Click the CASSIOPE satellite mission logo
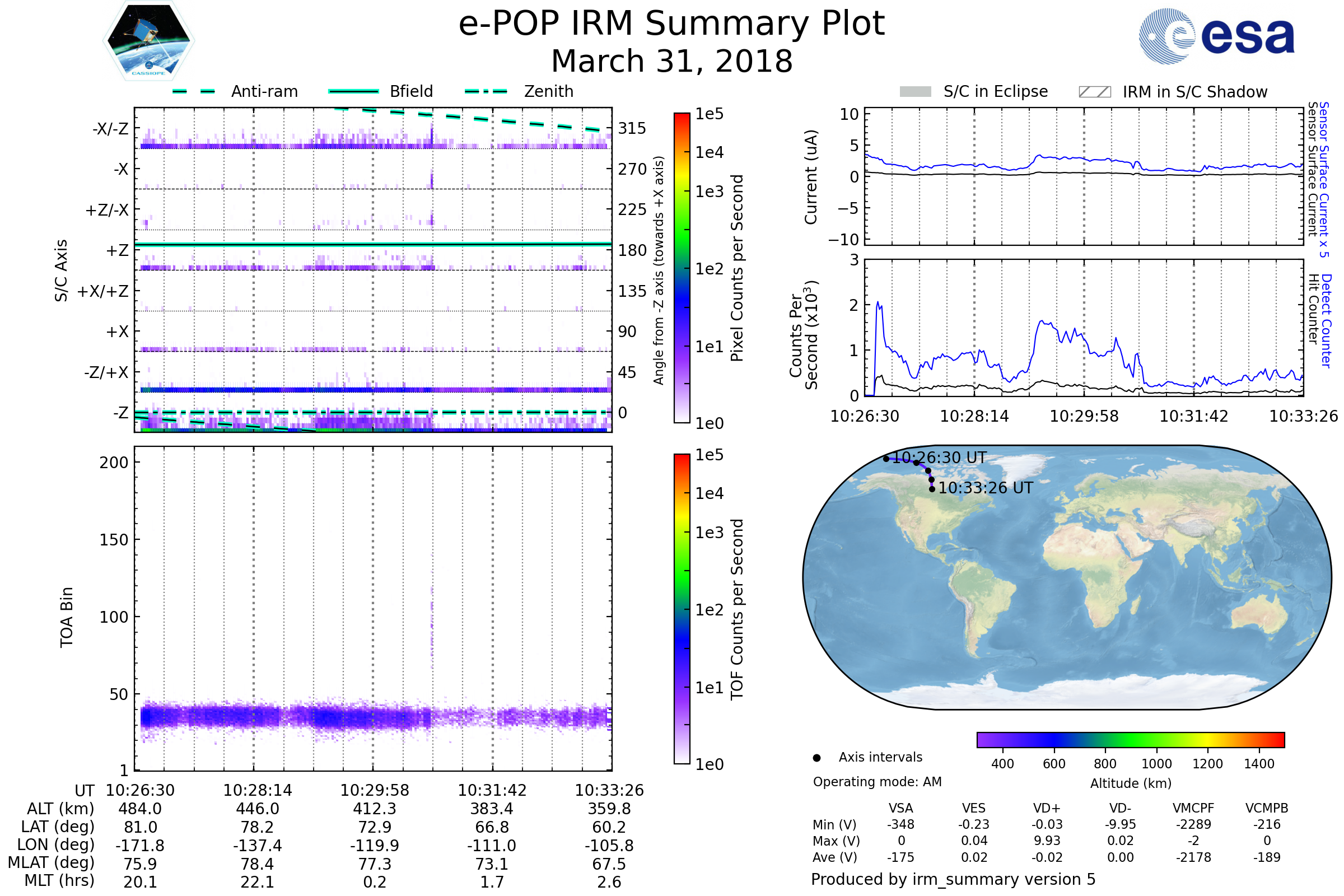Viewport: 1344px width, 896px height. pos(148,41)
